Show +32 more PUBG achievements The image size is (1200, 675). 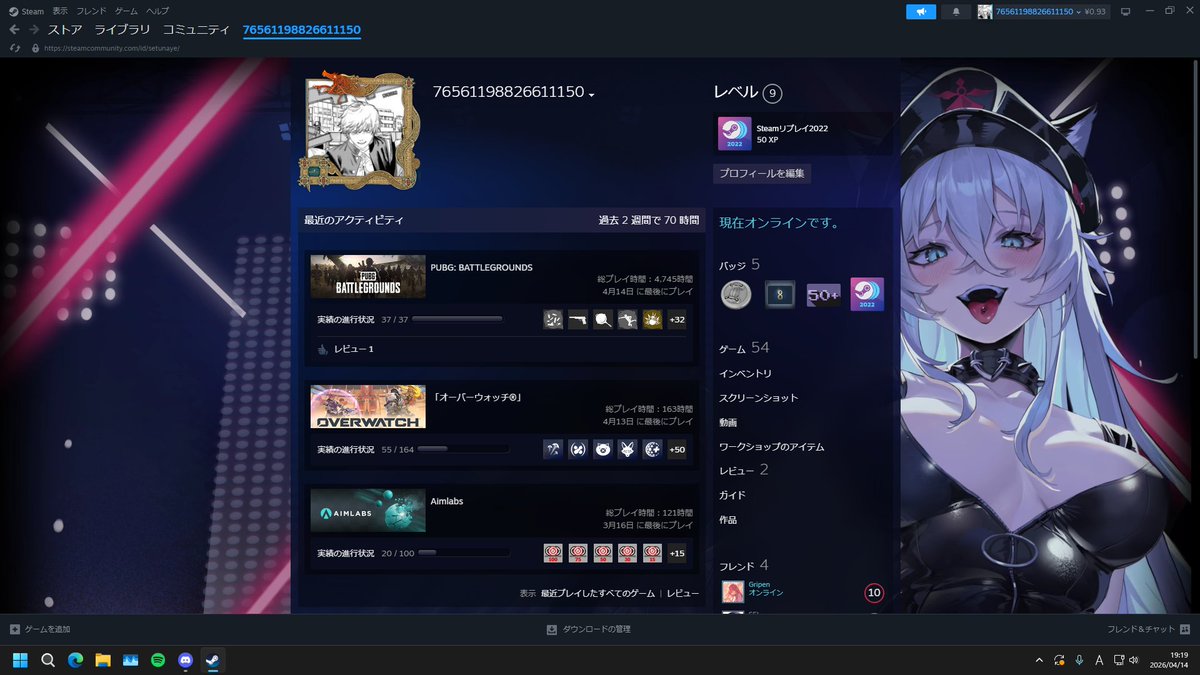click(677, 320)
